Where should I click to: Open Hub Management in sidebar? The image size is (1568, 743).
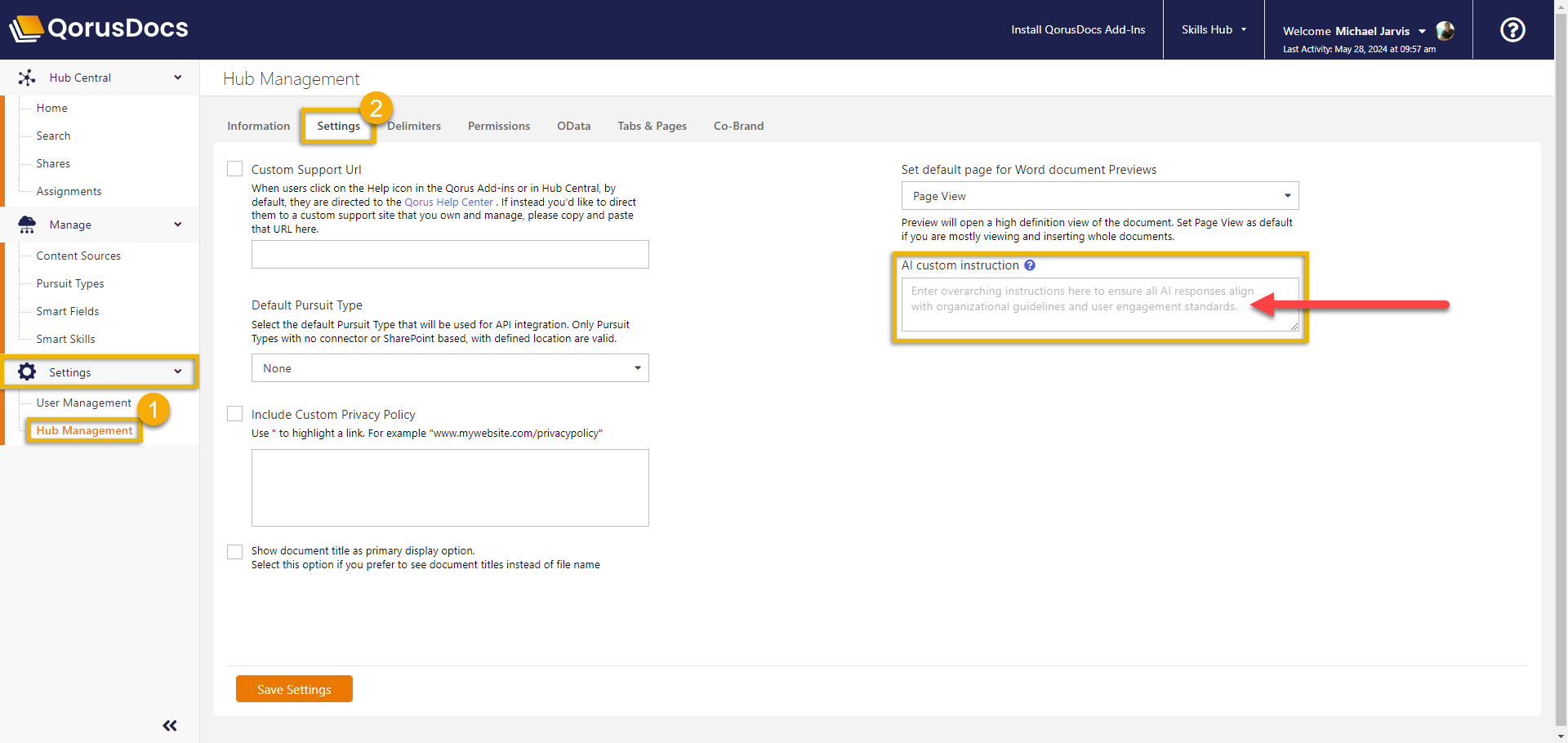click(x=84, y=430)
